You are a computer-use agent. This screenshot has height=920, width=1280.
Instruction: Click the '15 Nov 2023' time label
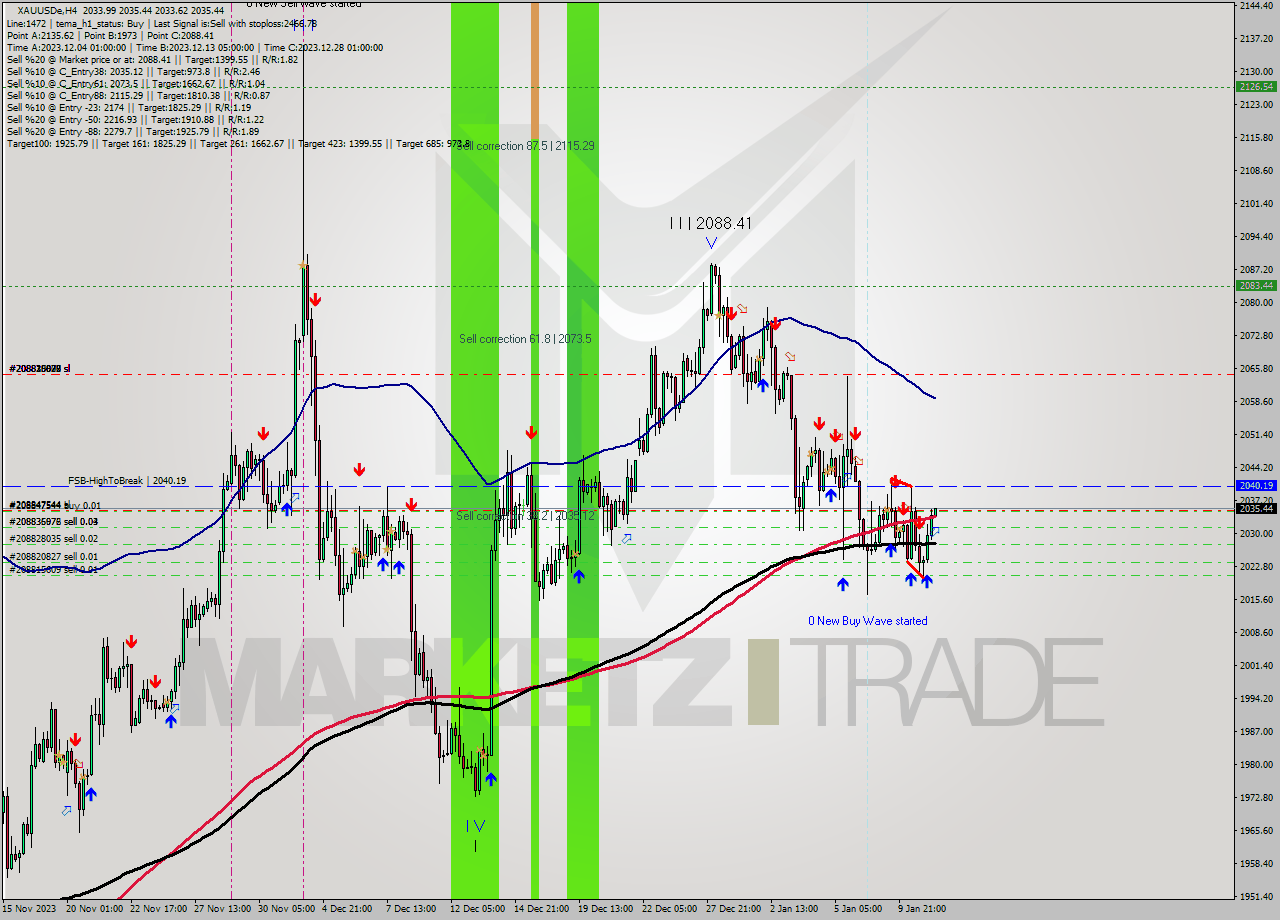(29, 909)
